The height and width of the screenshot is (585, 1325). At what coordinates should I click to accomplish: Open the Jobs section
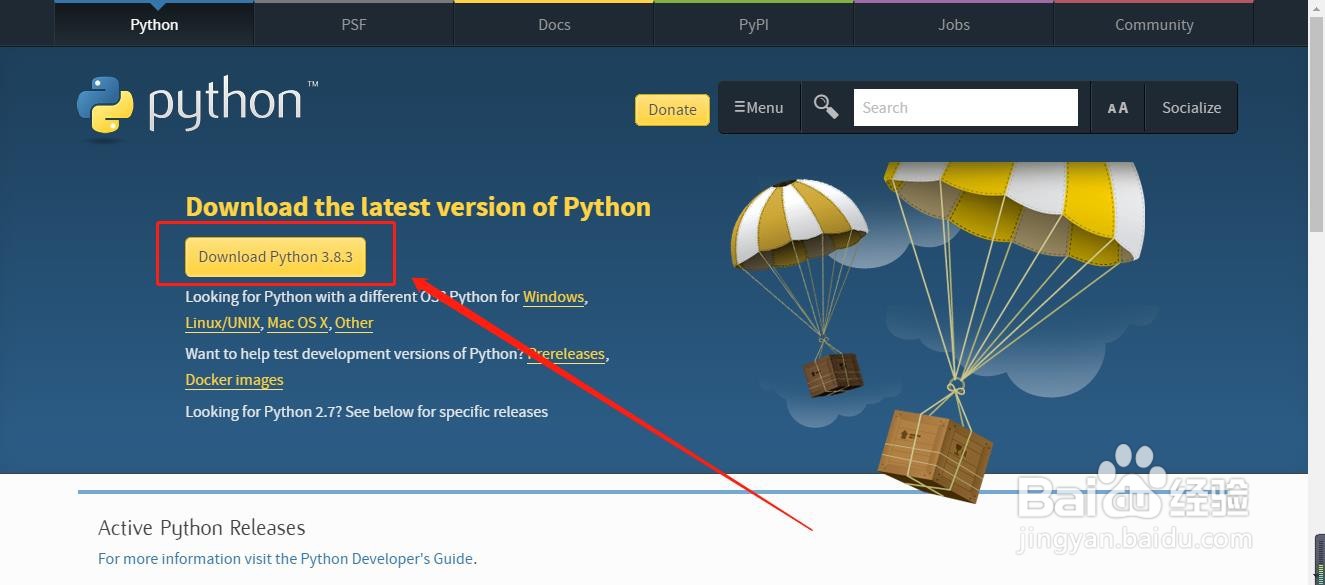[x=952, y=24]
